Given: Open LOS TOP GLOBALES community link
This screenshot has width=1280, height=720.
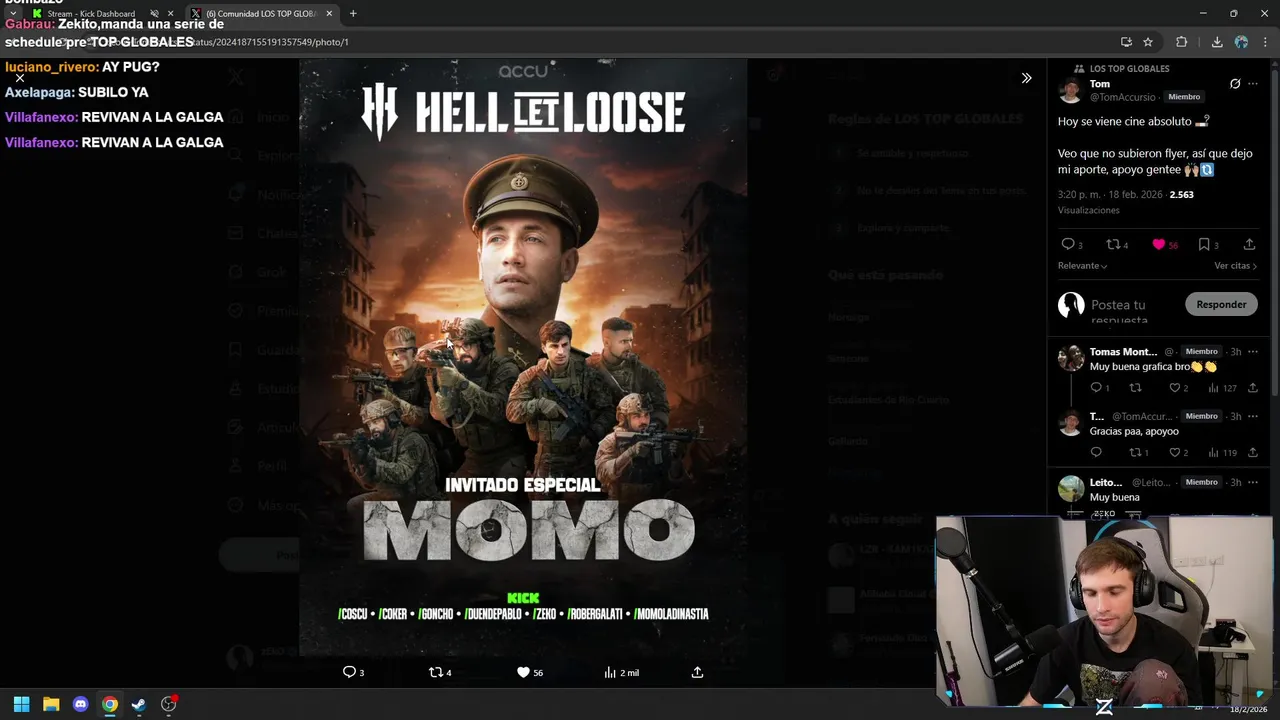Looking at the screenshot, I should pyautogui.click(x=1129, y=68).
